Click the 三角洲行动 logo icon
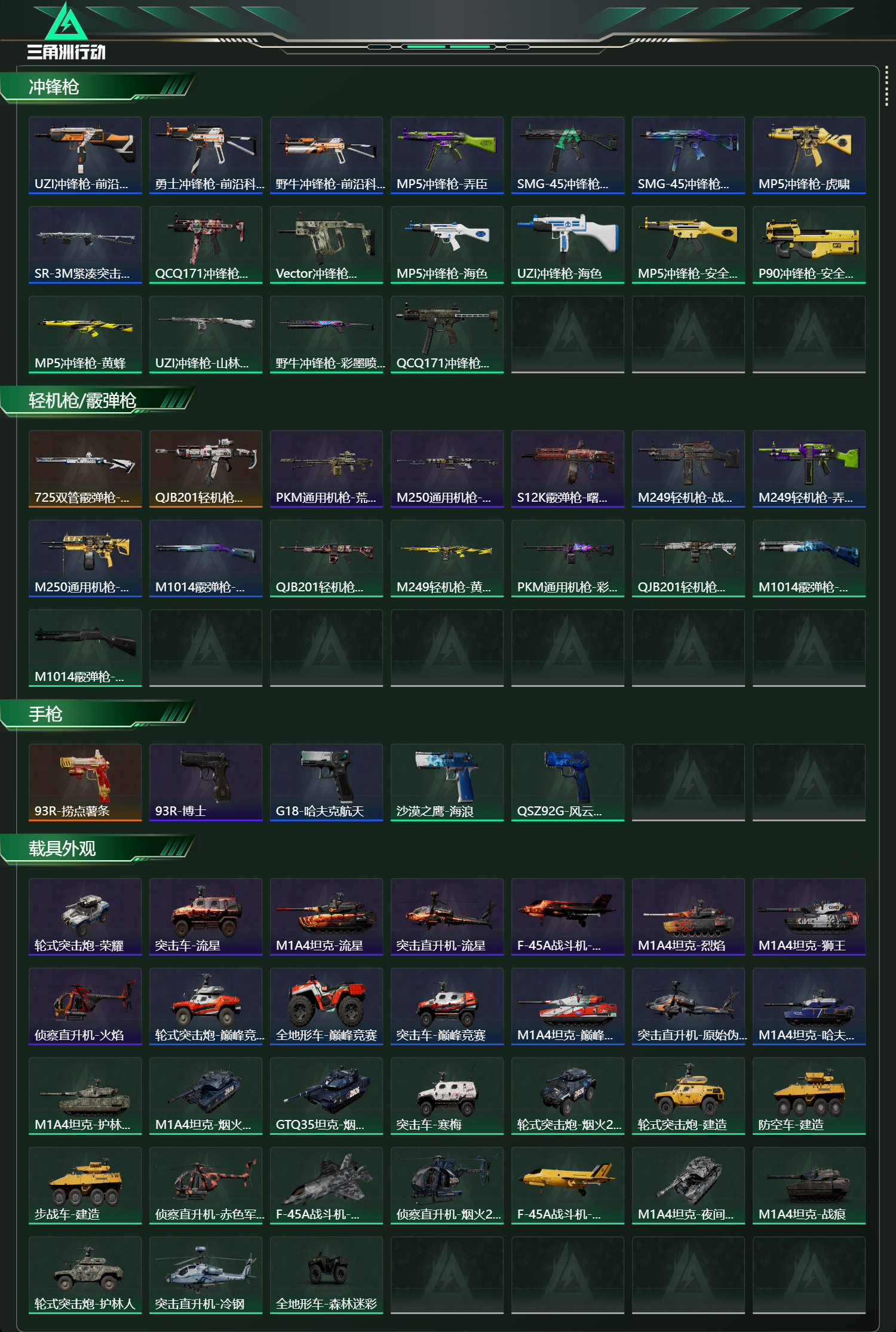The width and height of the screenshot is (896, 1332). [66, 31]
